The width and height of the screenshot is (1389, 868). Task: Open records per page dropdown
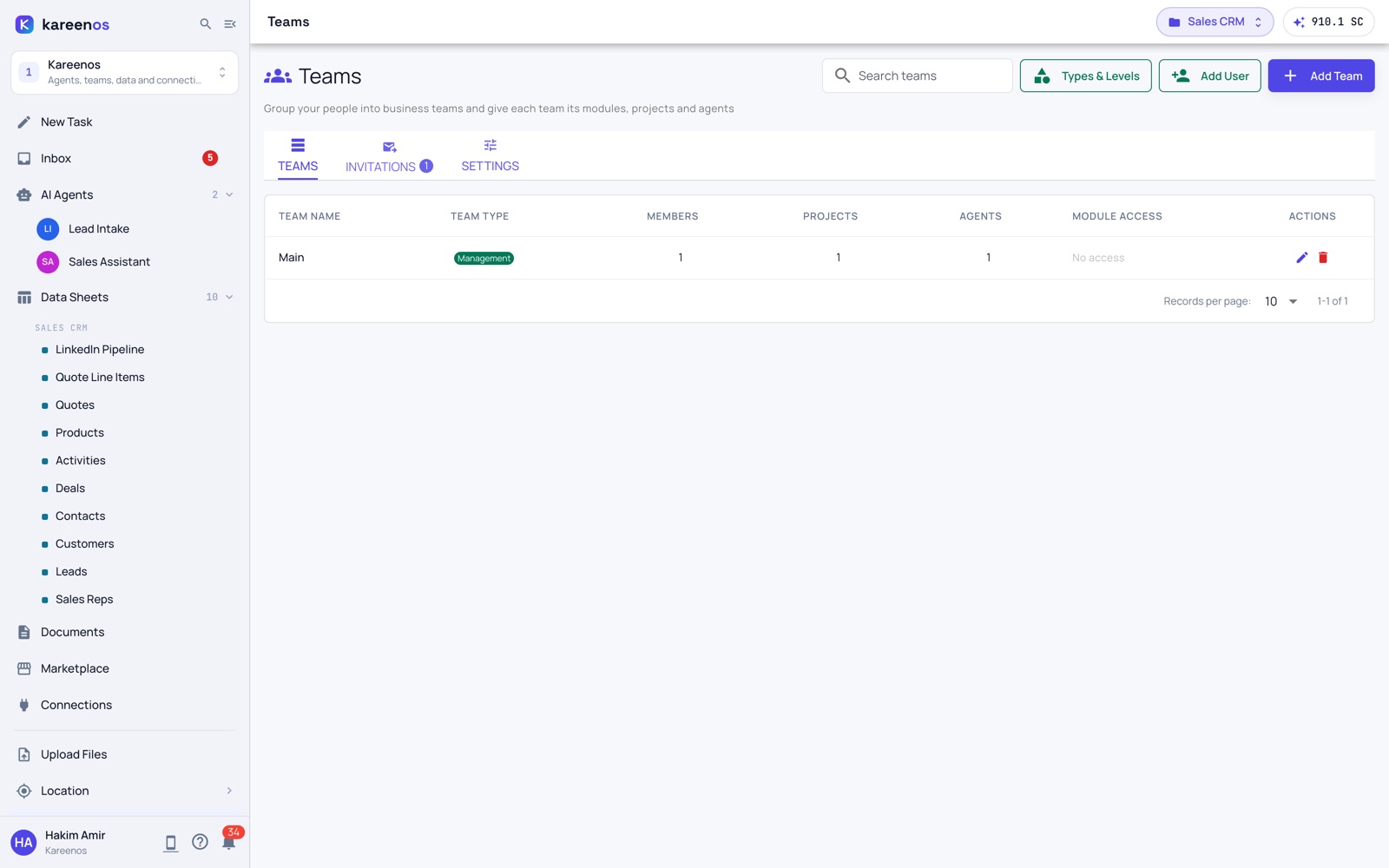coord(1281,302)
